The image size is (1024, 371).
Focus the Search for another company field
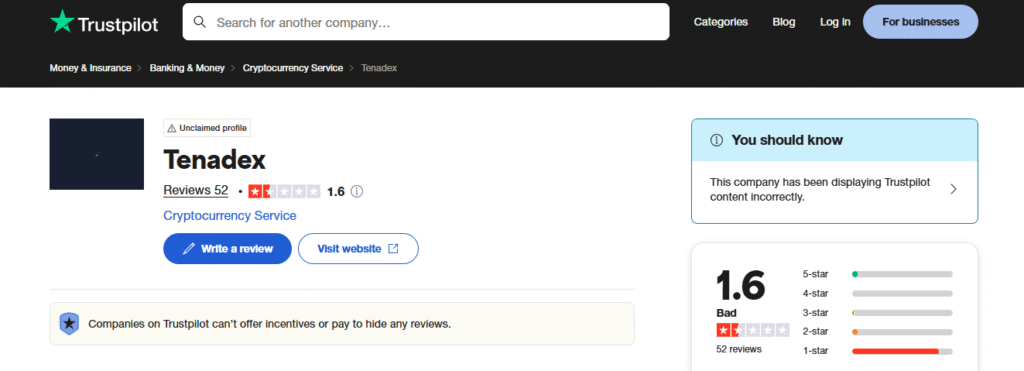click(x=426, y=22)
